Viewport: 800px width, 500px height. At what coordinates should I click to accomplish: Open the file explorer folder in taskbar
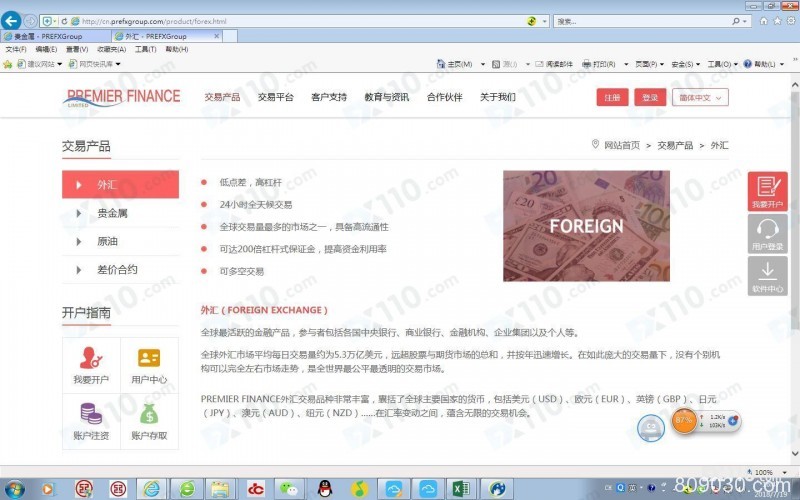tap(220, 489)
